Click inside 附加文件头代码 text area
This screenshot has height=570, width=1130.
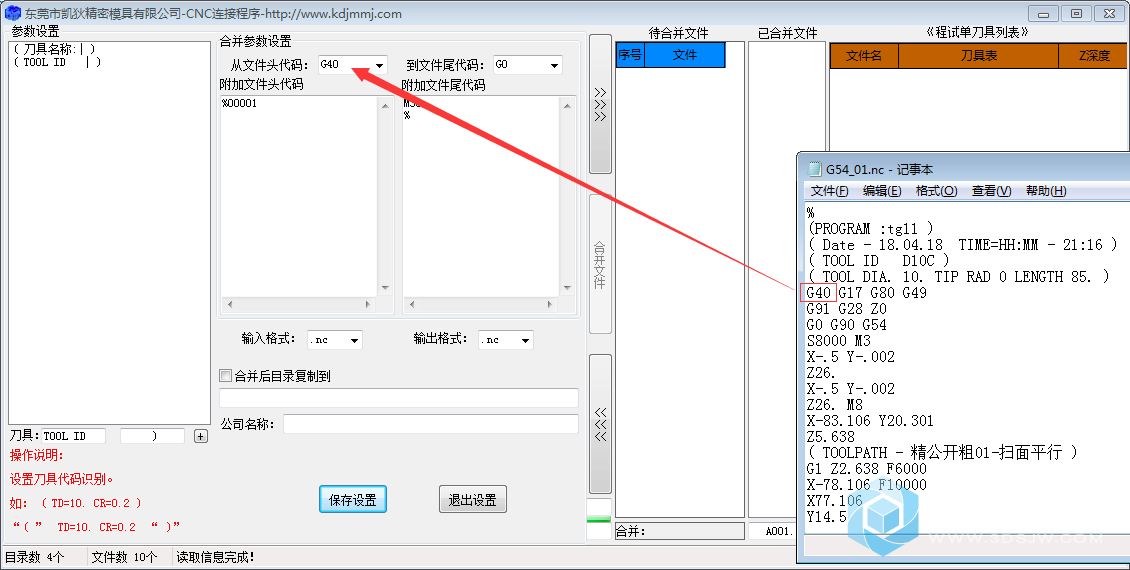point(298,197)
